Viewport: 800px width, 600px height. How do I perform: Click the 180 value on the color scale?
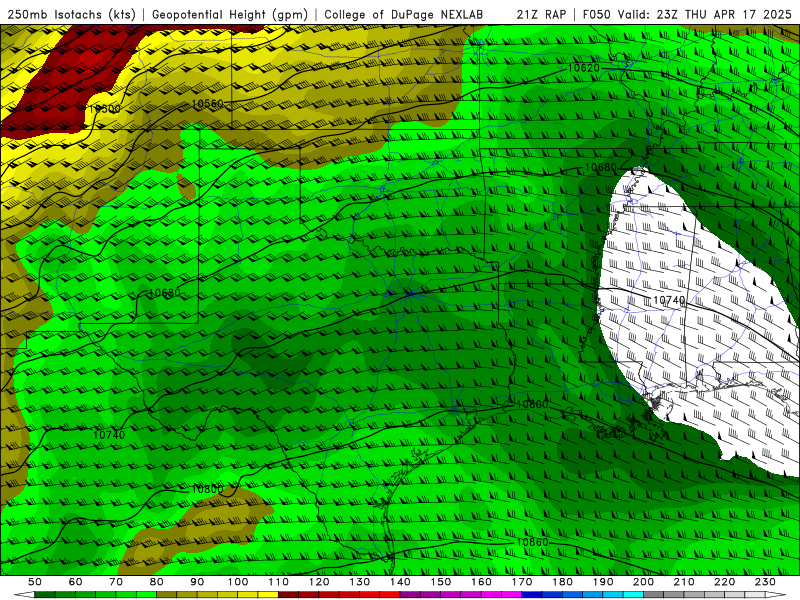(562, 582)
